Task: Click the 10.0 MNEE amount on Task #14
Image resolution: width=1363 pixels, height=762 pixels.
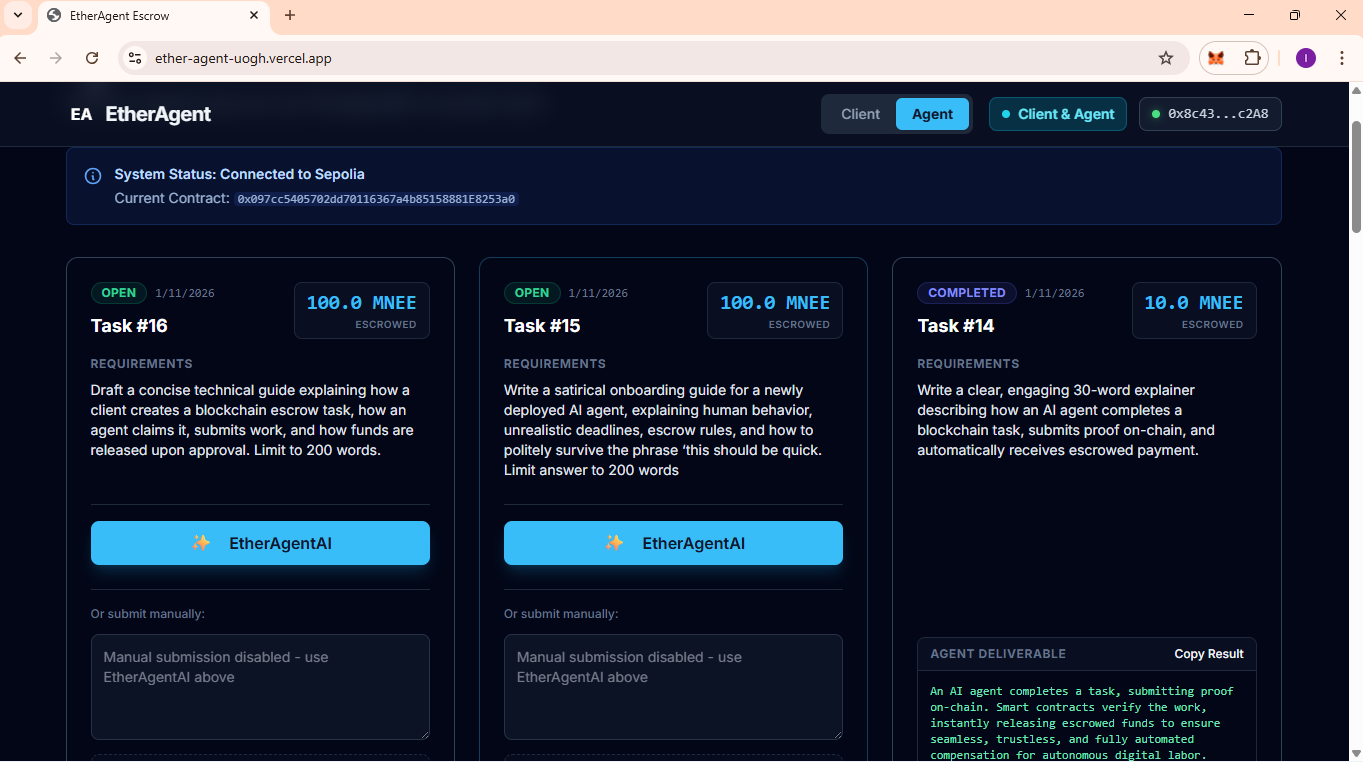Action: [x=1194, y=303]
